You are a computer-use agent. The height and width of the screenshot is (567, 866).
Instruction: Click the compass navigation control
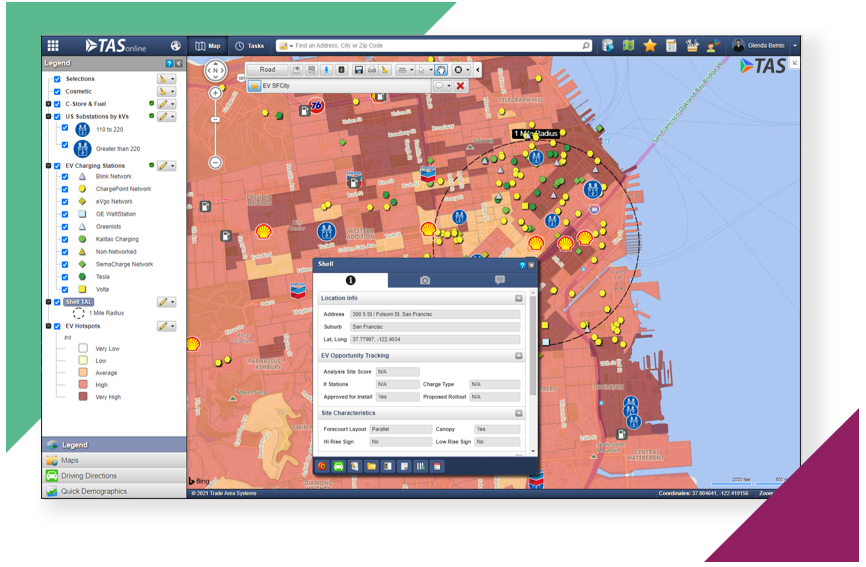(x=215, y=71)
